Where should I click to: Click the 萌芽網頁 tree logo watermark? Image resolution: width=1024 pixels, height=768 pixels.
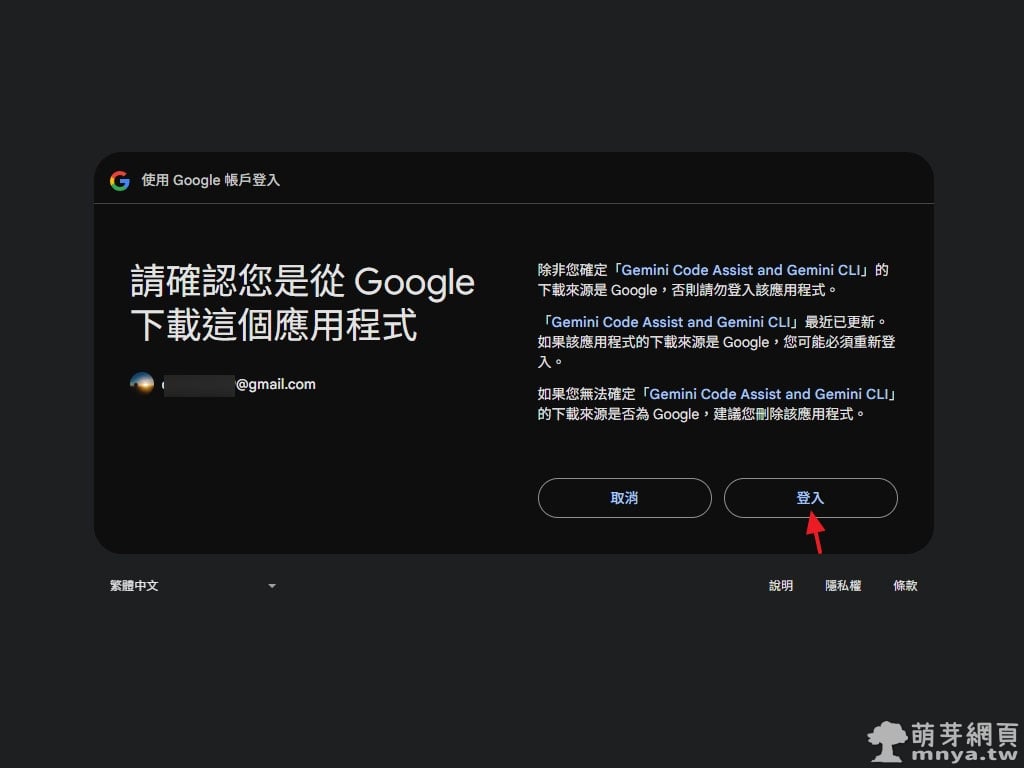click(887, 742)
